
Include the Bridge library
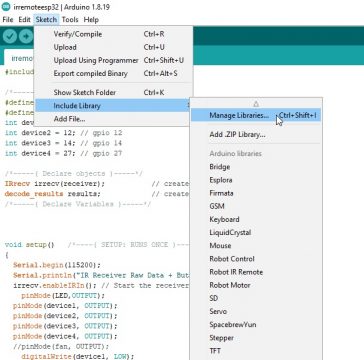click(256, 167)
